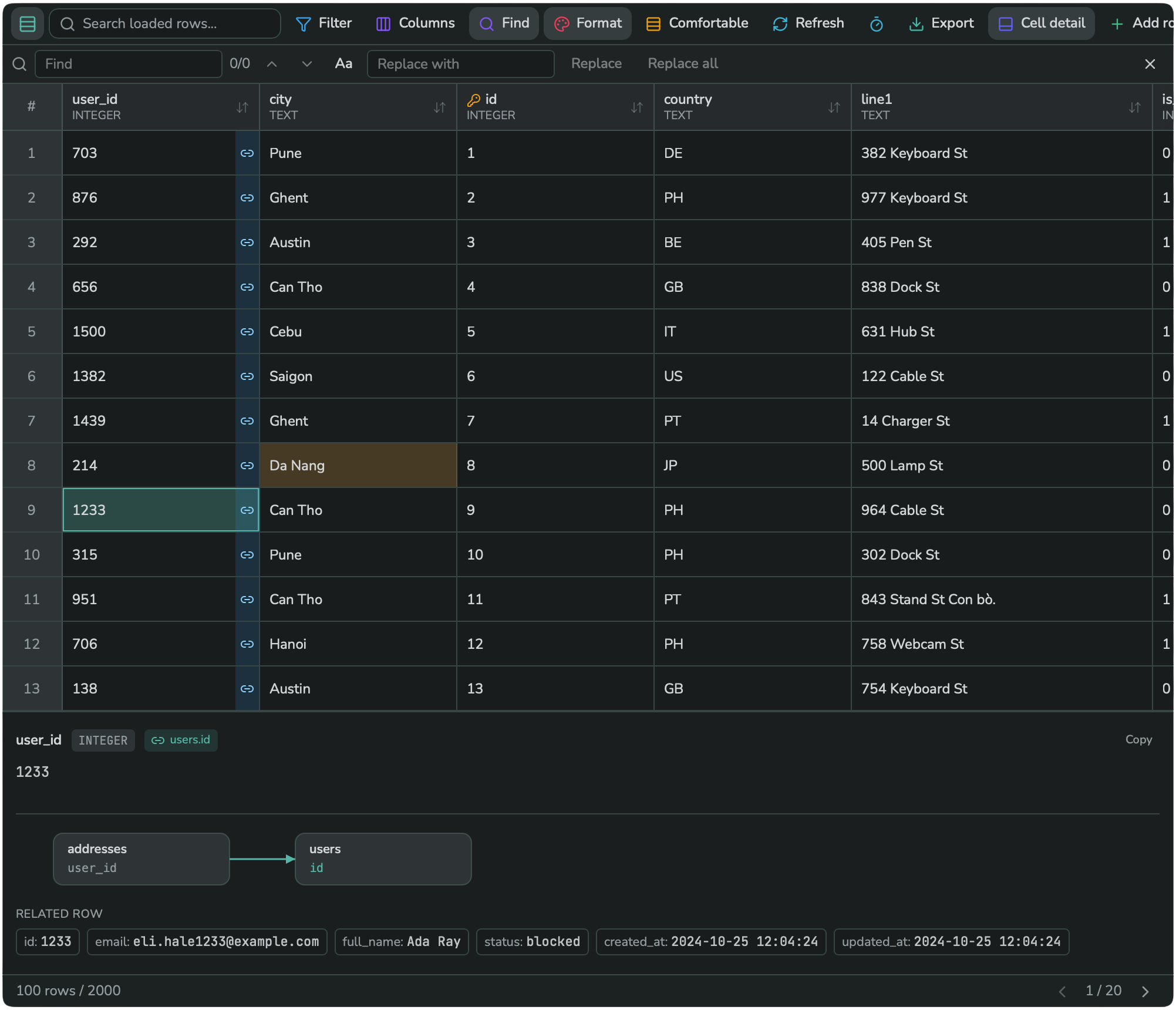Follow foreign key link for user_id 706
The width and height of the screenshot is (1176, 1010).
coord(247,644)
